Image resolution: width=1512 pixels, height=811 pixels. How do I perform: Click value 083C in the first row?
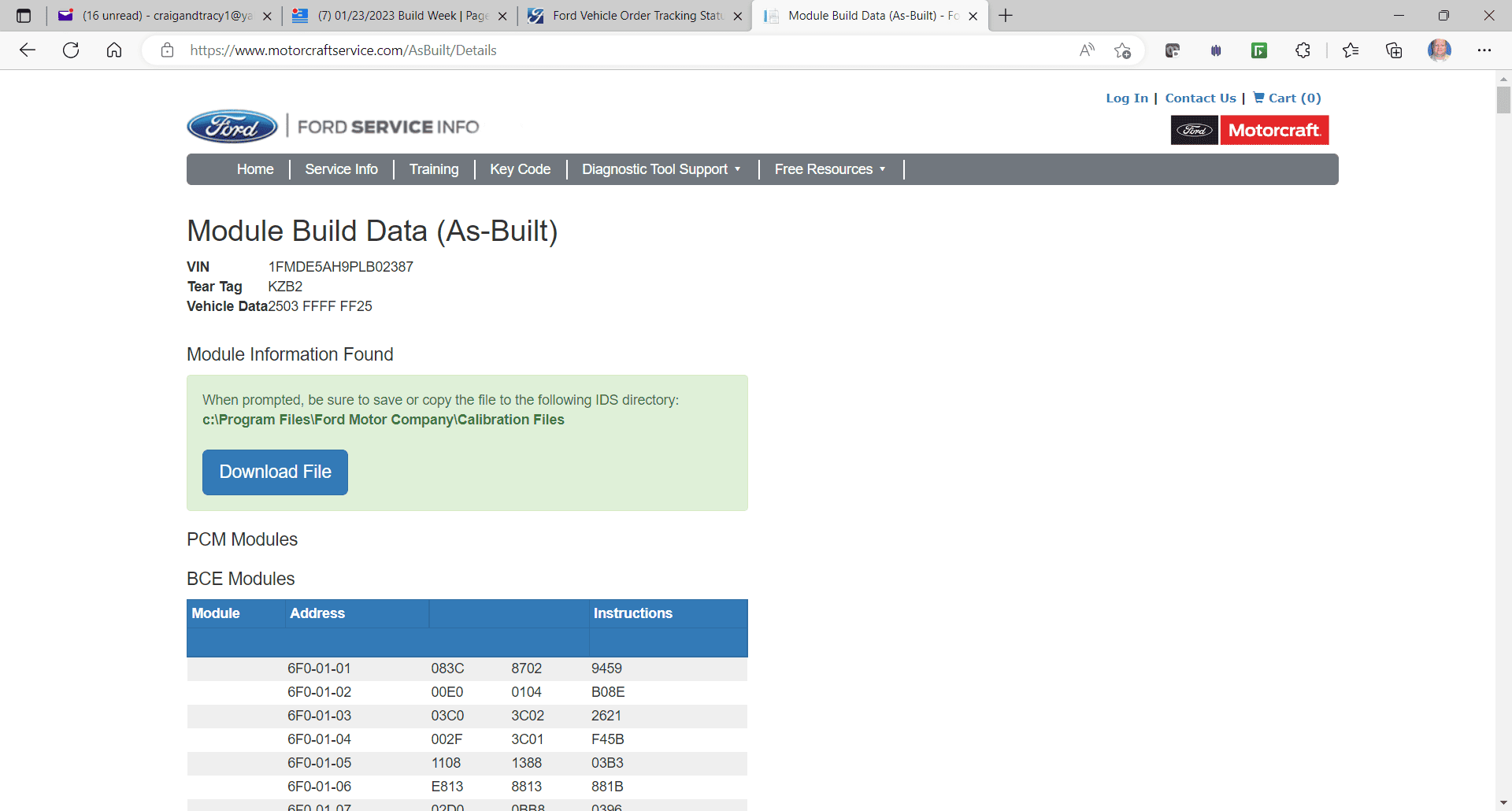pyautogui.click(x=447, y=668)
